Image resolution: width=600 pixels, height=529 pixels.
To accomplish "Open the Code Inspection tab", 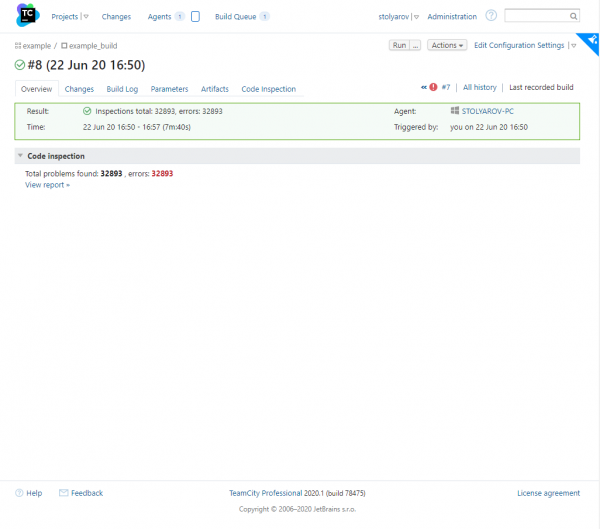I will (x=268, y=89).
